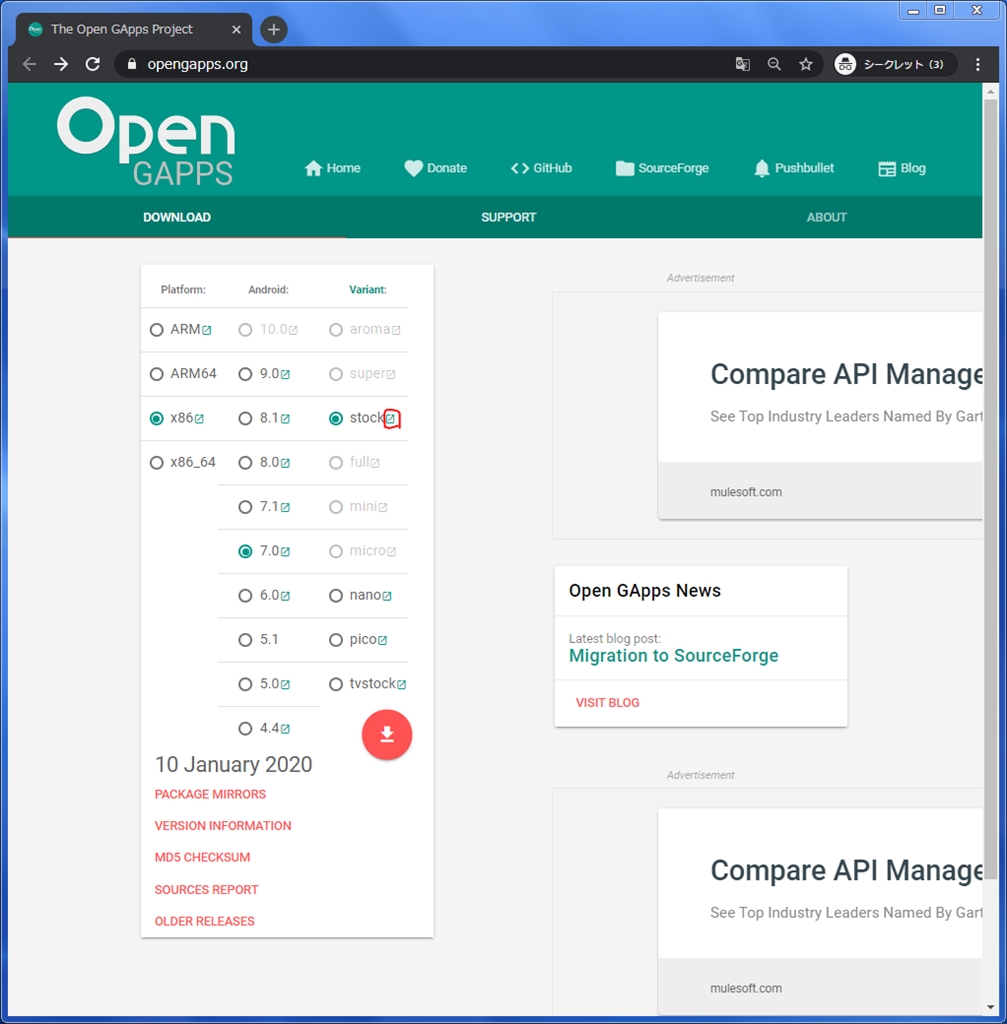1007x1024 pixels.
Task: Select the ARM platform radio button
Action: [157, 330]
